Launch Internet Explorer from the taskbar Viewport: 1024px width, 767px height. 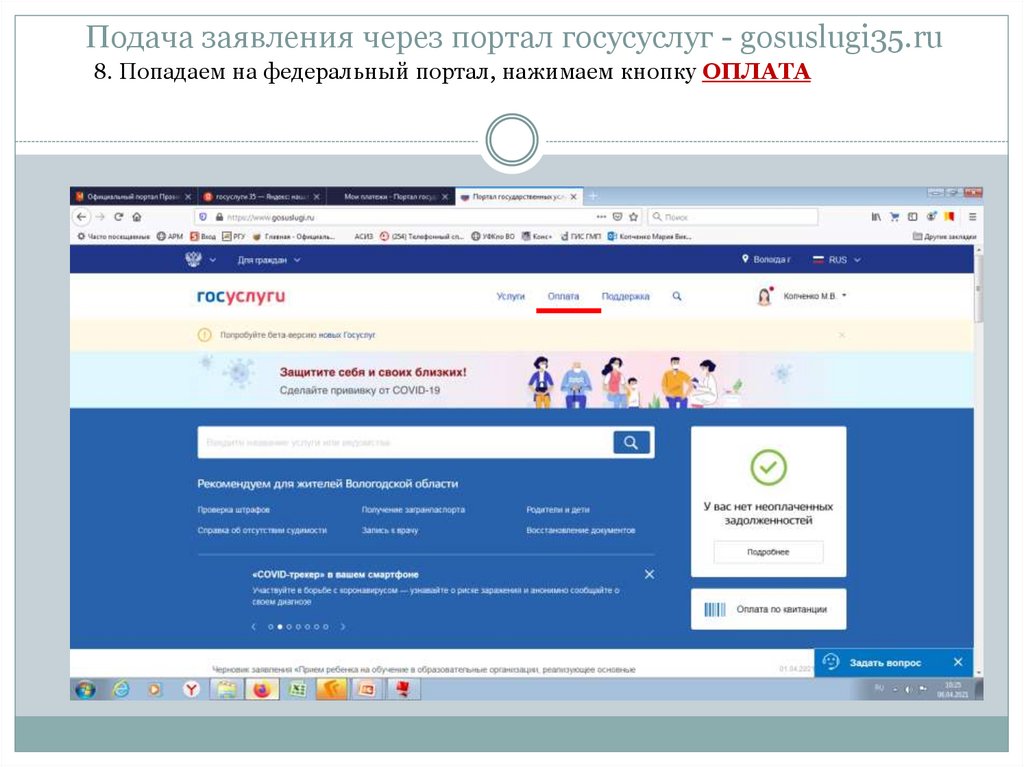(121, 689)
